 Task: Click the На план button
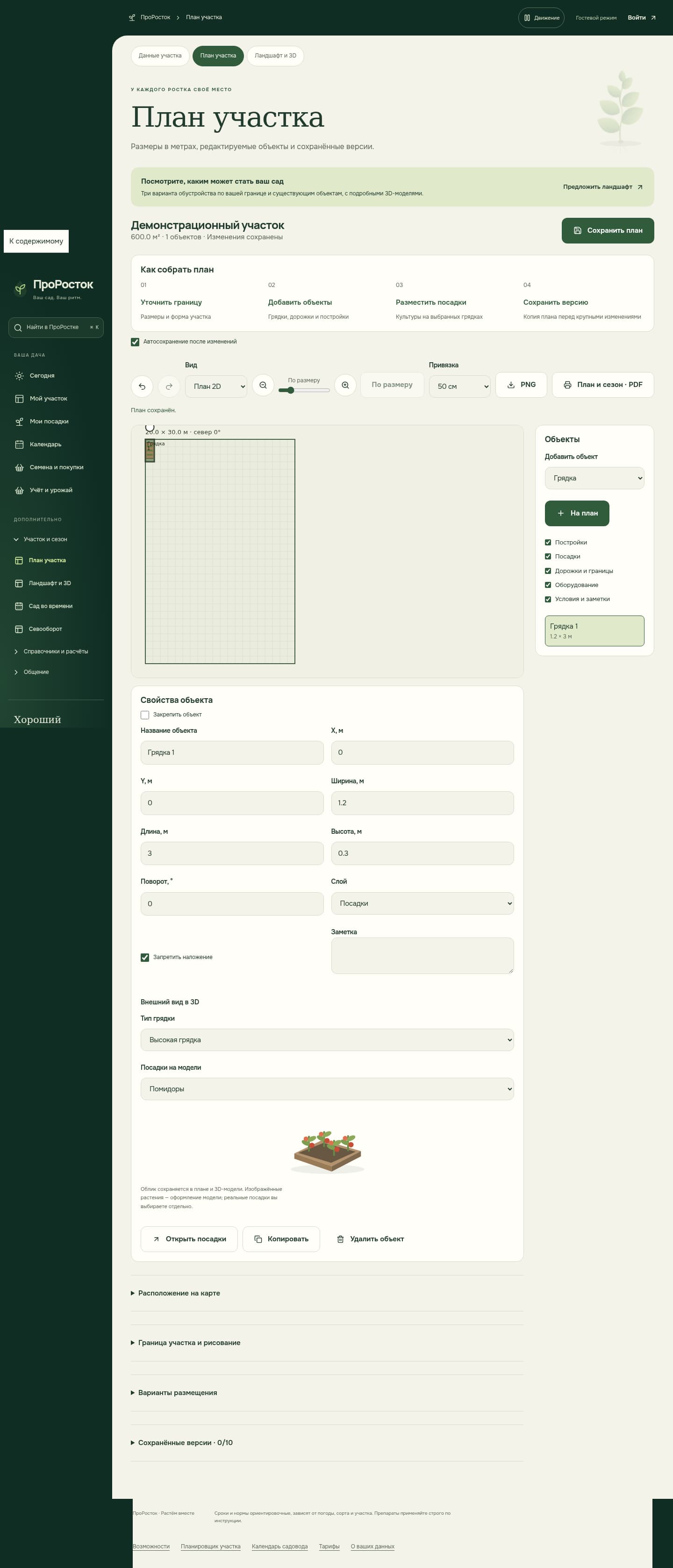(577, 513)
